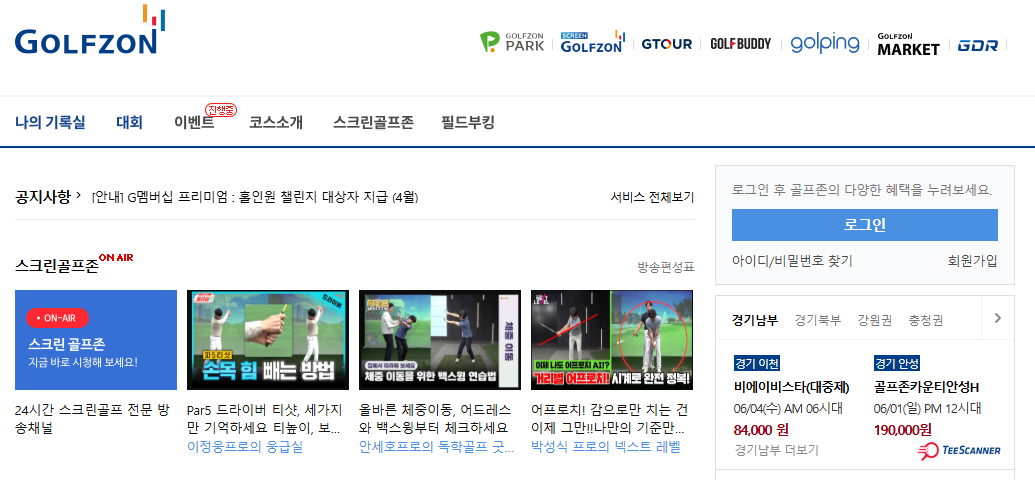Select the 강원권 region tab
Viewport: 1035px width, 480px height.
pyautogui.click(x=875, y=320)
